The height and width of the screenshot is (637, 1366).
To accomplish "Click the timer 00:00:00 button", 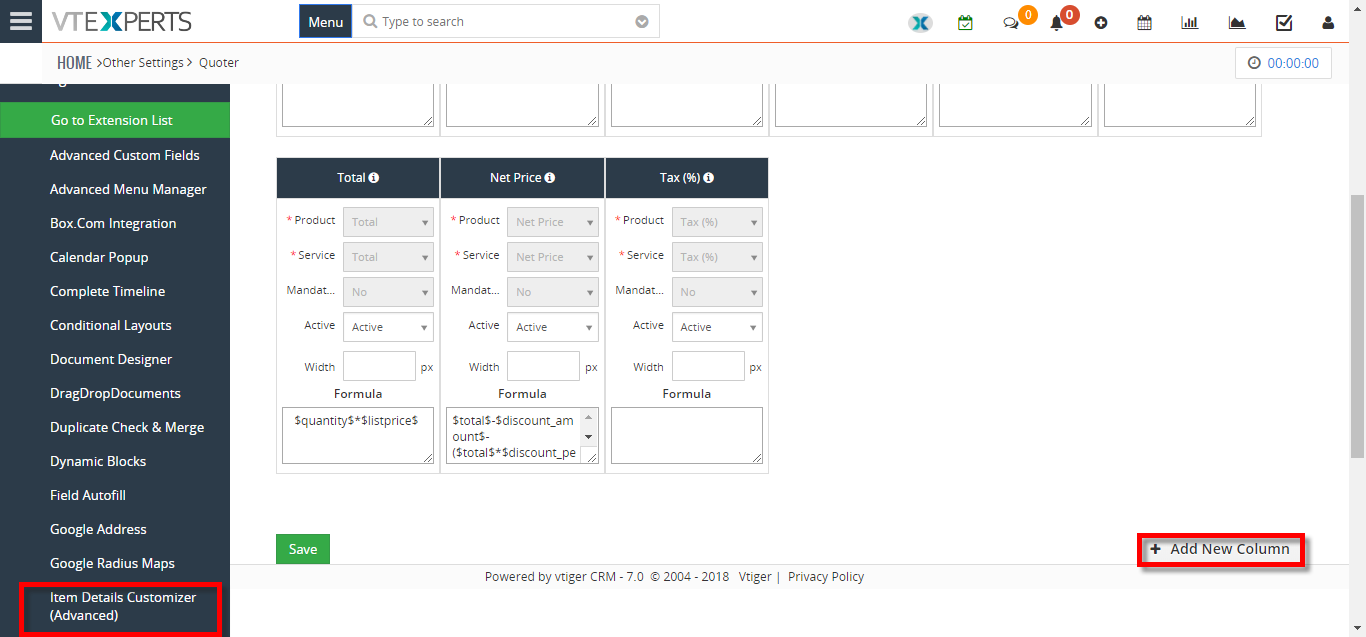I will click(1283, 63).
